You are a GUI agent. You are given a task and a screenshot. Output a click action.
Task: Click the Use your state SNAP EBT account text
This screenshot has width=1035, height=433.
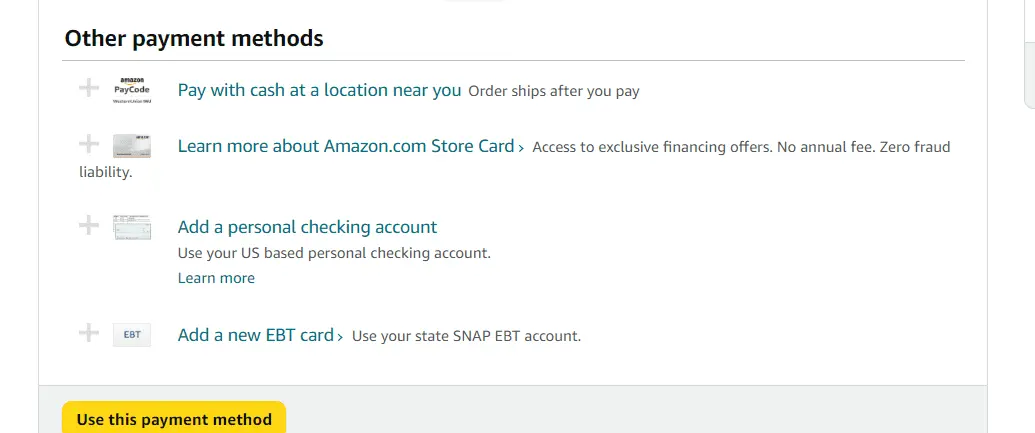466,336
